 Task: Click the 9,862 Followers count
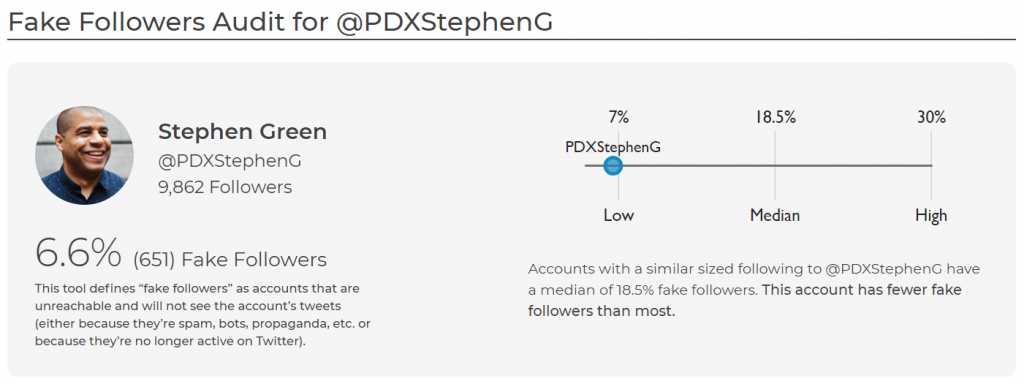pos(225,187)
